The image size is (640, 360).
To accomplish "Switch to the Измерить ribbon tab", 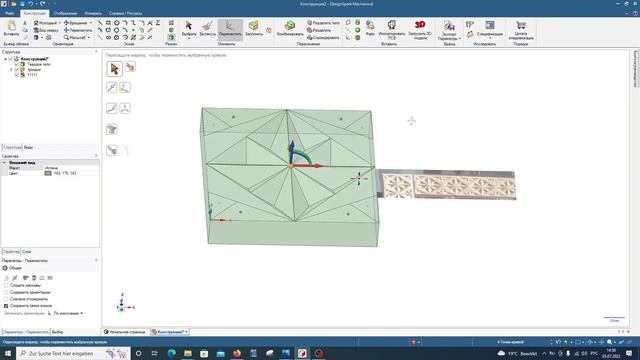I will coord(93,13).
